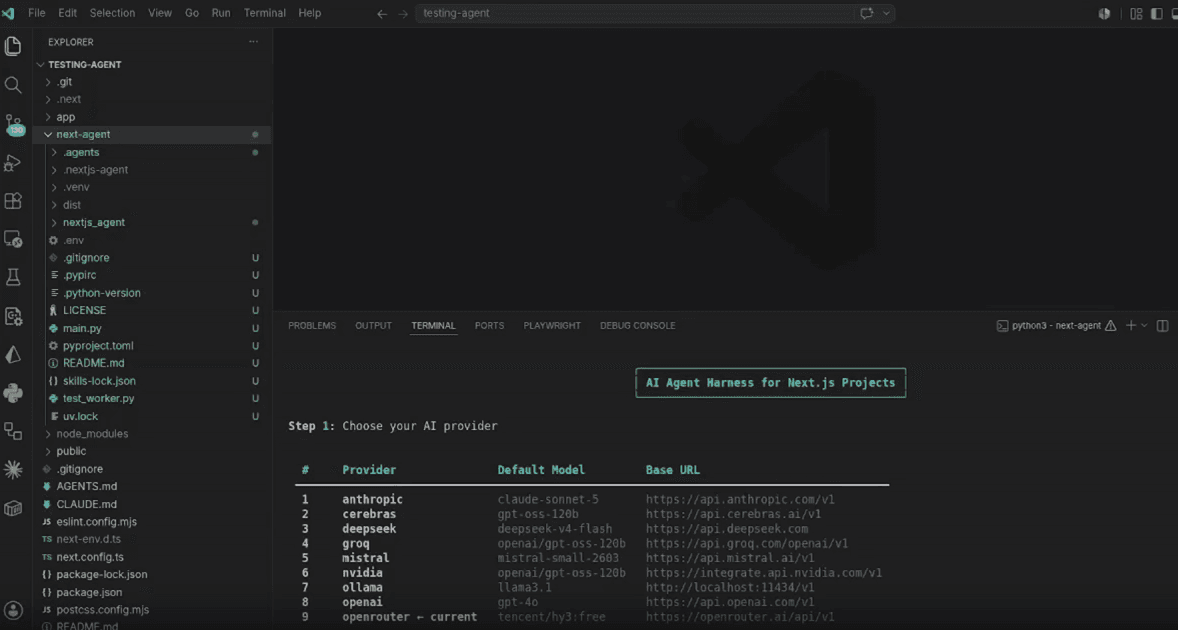The width and height of the screenshot is (1178, 630).
Task: Switch to the DEBUG CONSOLE tab
Action: pos(637,326)
